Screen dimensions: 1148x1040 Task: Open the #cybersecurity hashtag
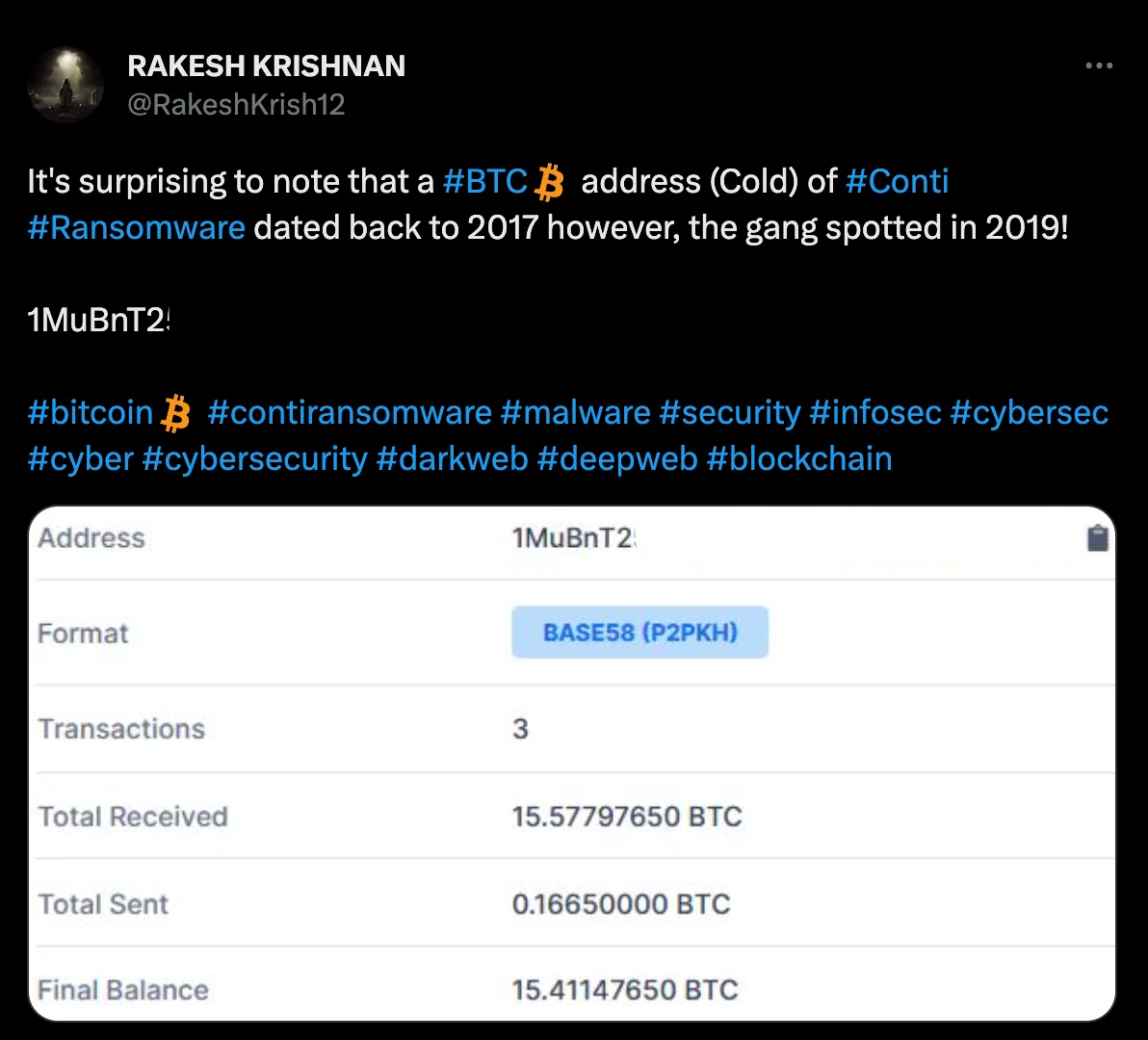coord(255,459)
